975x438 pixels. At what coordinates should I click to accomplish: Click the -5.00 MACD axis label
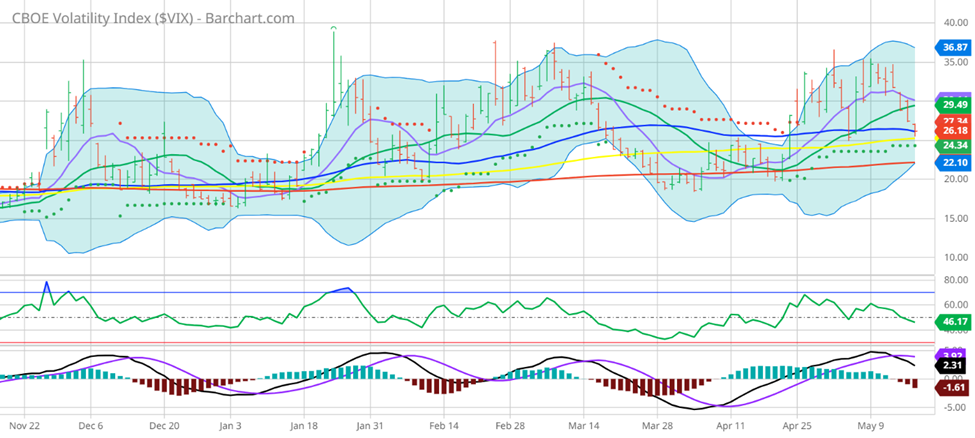[954, 407]
